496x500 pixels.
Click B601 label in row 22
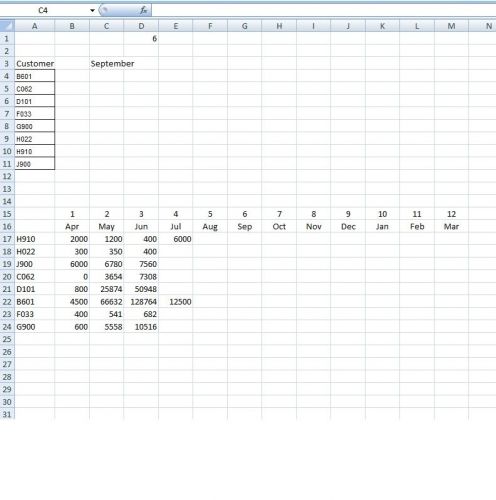tap(35, 302)
